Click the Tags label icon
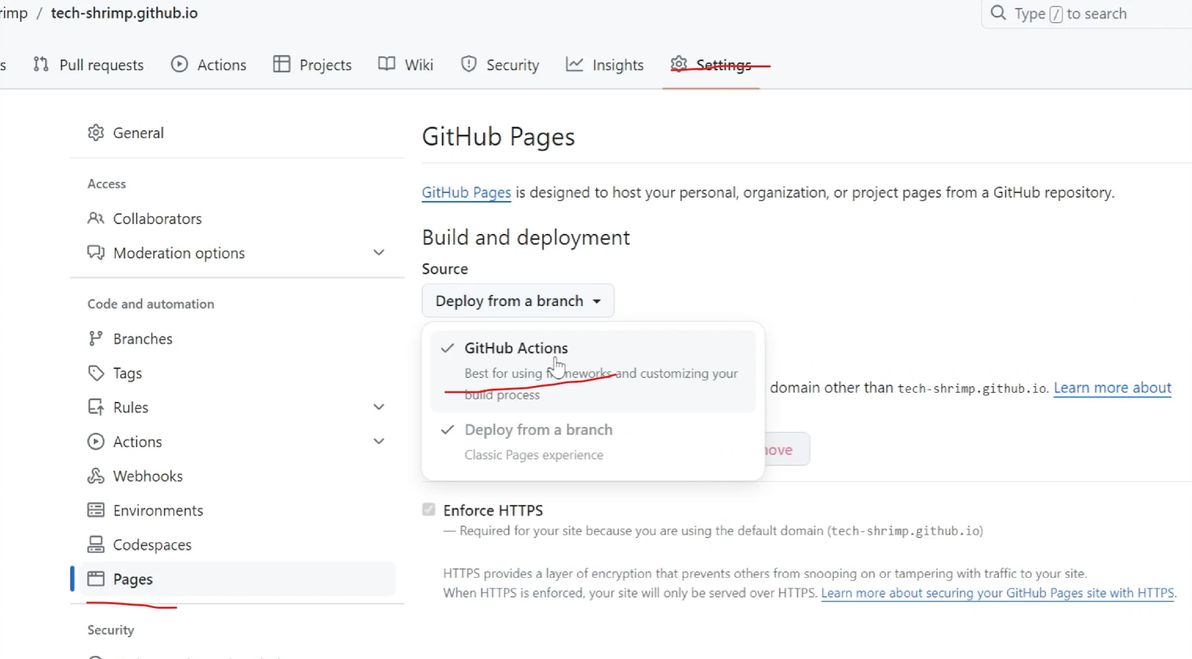1192x659 pixels. [96, 373]
